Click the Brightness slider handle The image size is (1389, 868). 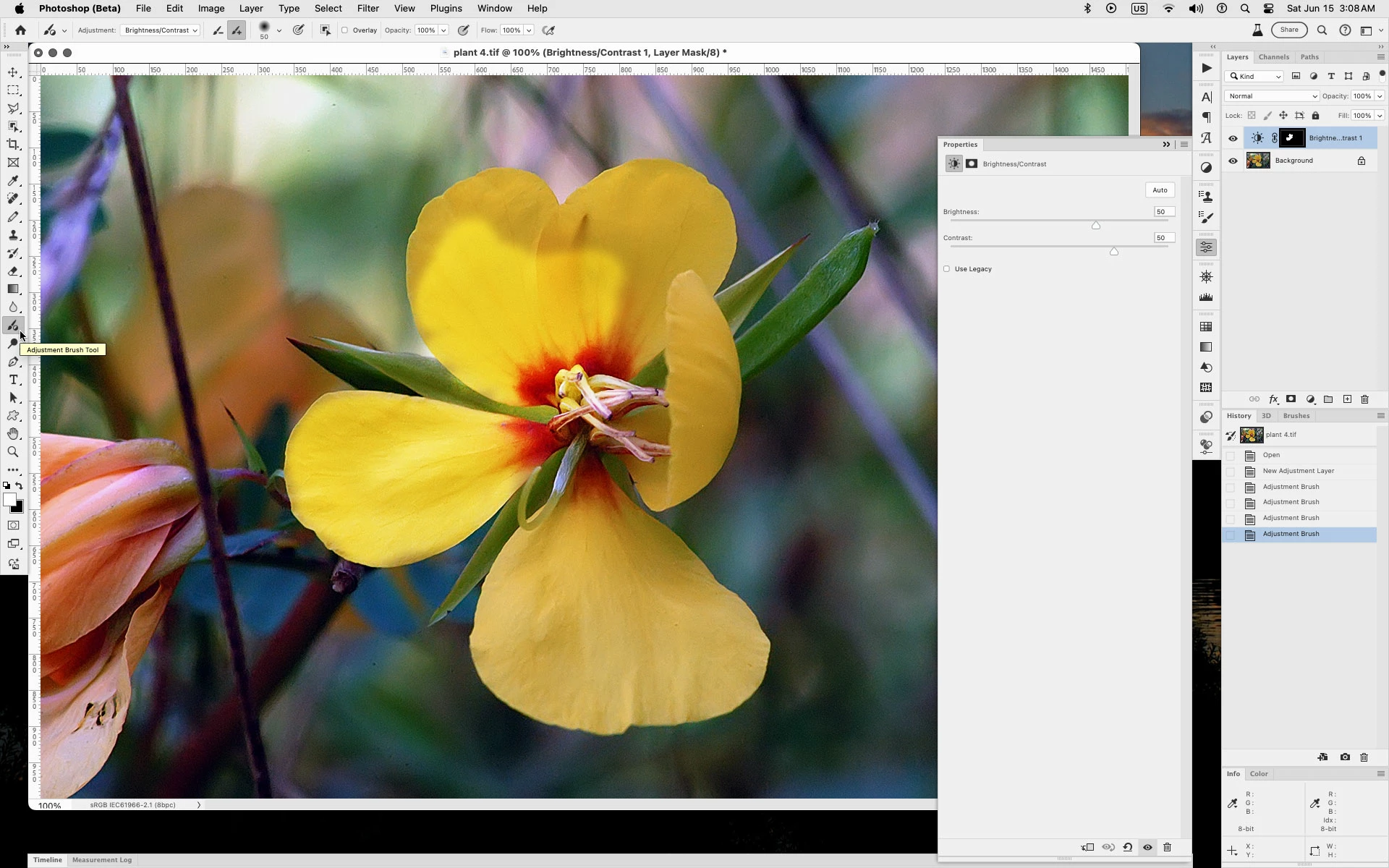(x=1096, y=226)
